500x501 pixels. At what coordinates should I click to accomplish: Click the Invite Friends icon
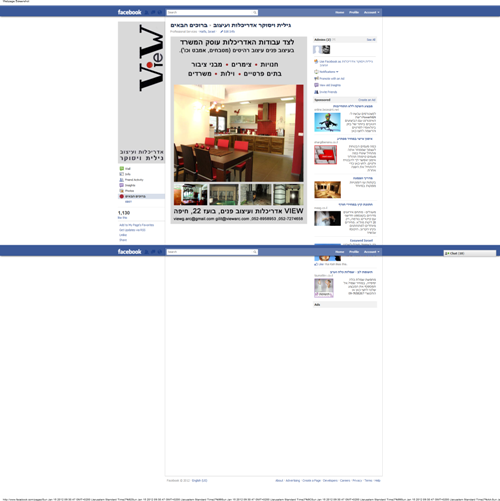(x=316, y=92)
